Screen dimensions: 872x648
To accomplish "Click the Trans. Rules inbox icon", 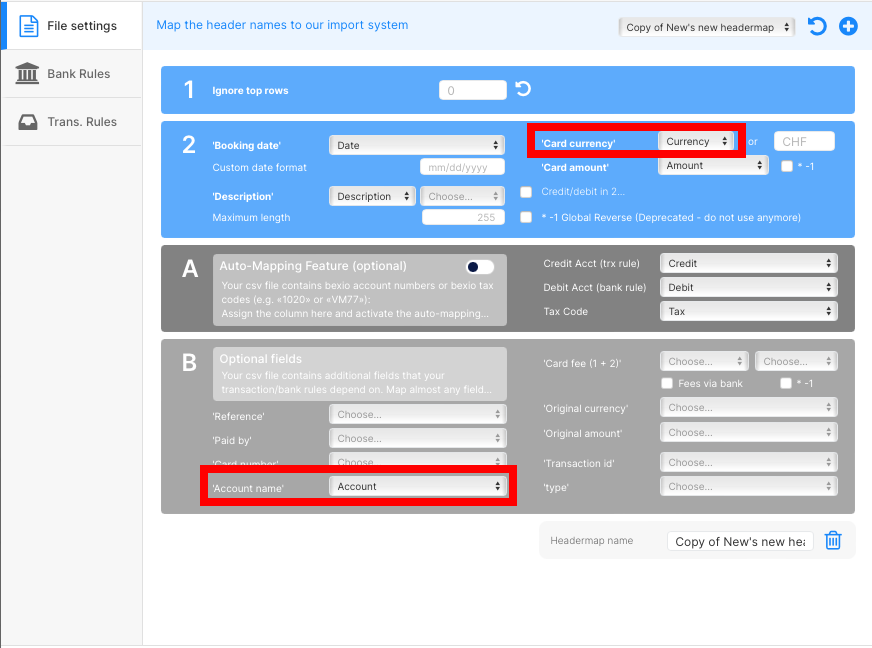I will (29, 122).
